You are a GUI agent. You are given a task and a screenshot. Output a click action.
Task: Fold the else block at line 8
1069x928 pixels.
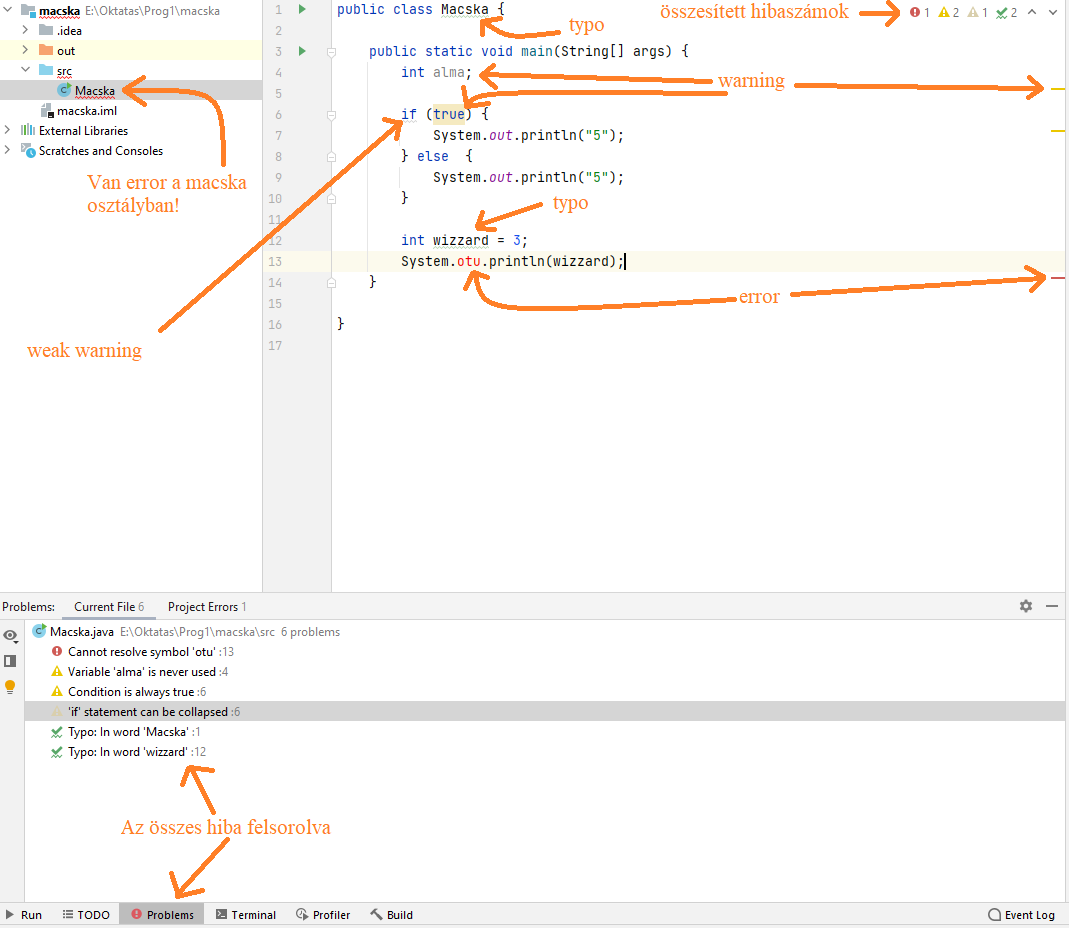331,157
